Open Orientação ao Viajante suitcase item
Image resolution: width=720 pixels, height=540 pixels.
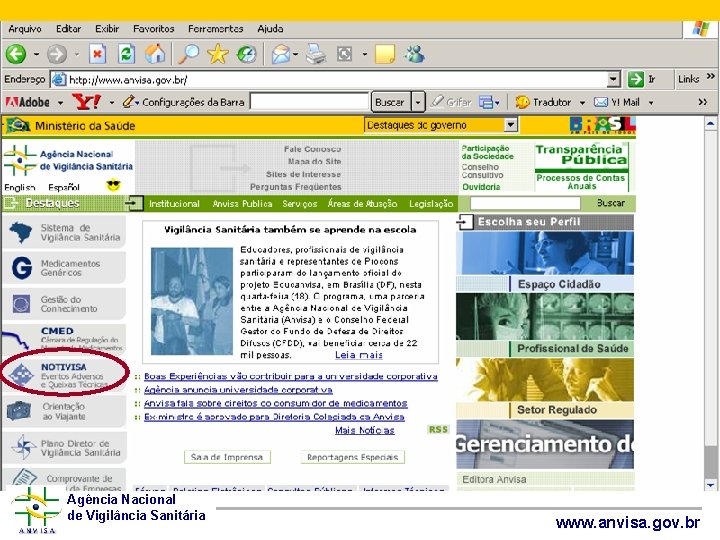[63, 411]
